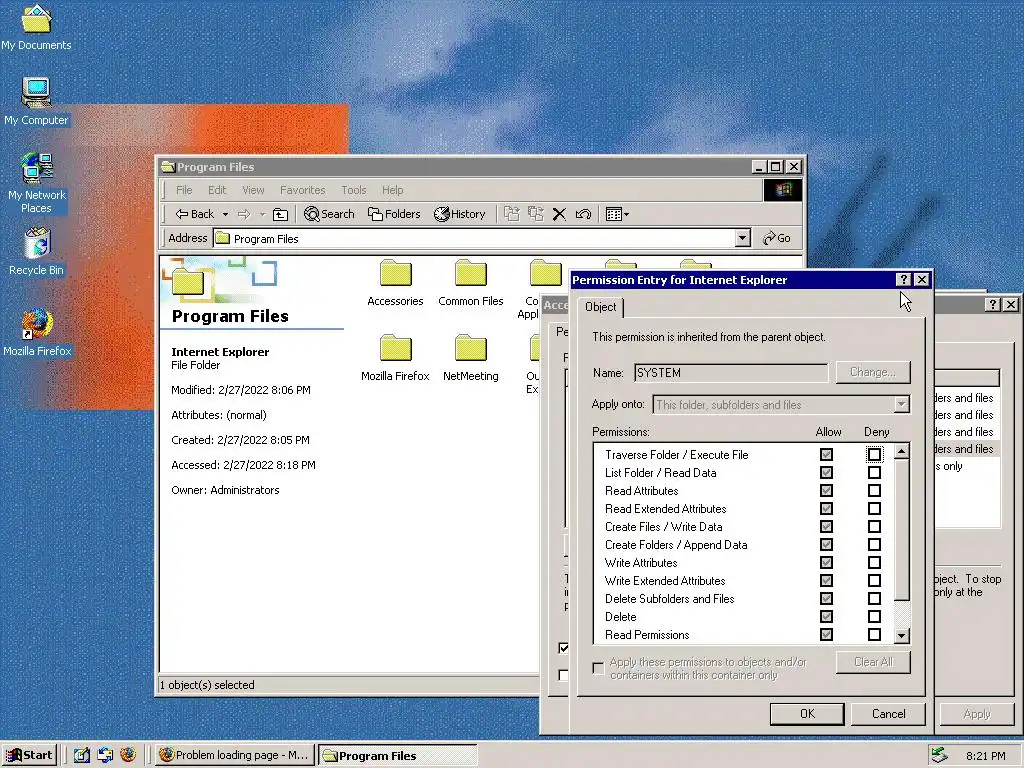Switch to Problem loading page taskbar button
Image resolution: width=1024 pixels, height=768 pixels.
click(235, 756)
